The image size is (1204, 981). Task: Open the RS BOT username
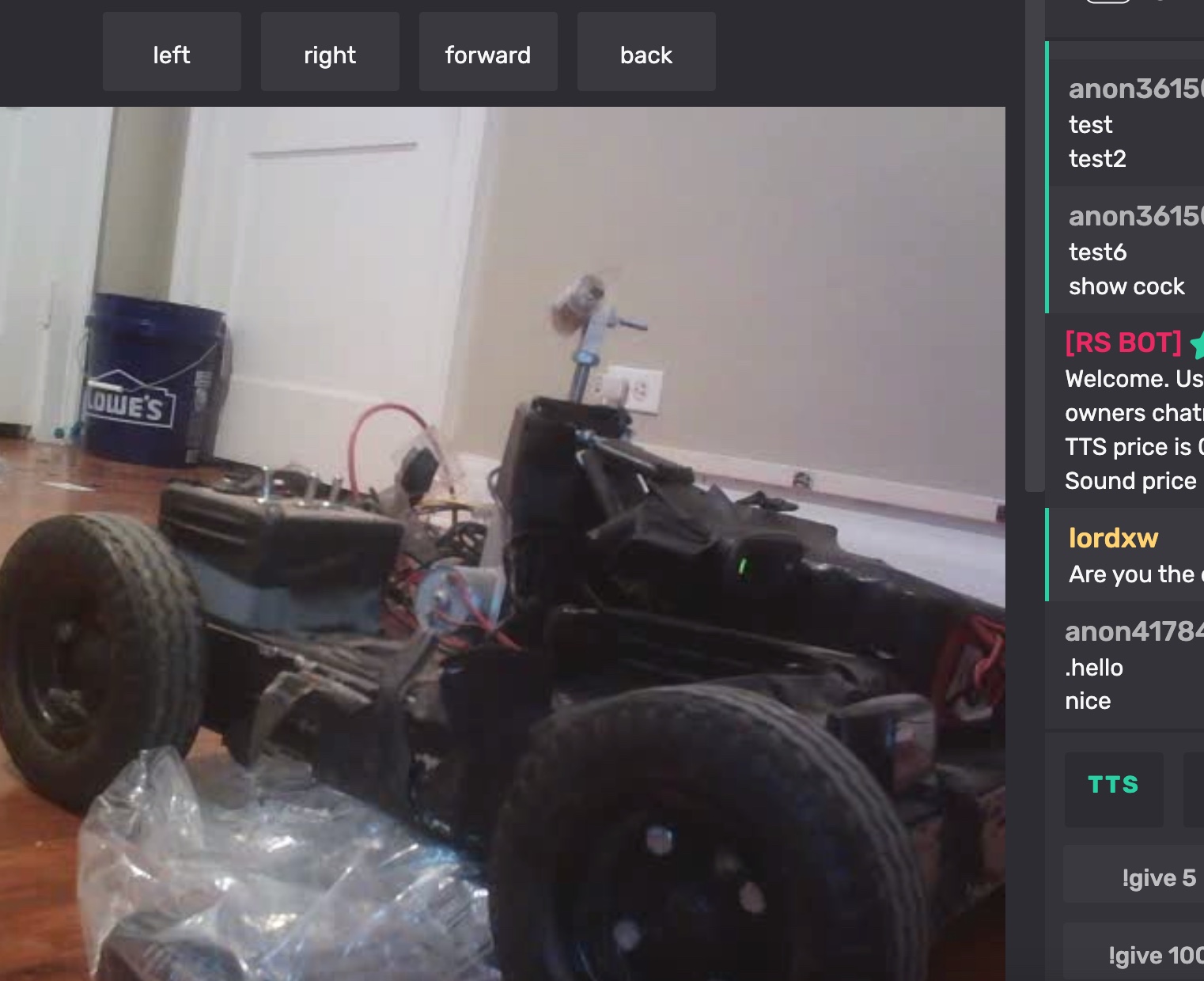1123,343
